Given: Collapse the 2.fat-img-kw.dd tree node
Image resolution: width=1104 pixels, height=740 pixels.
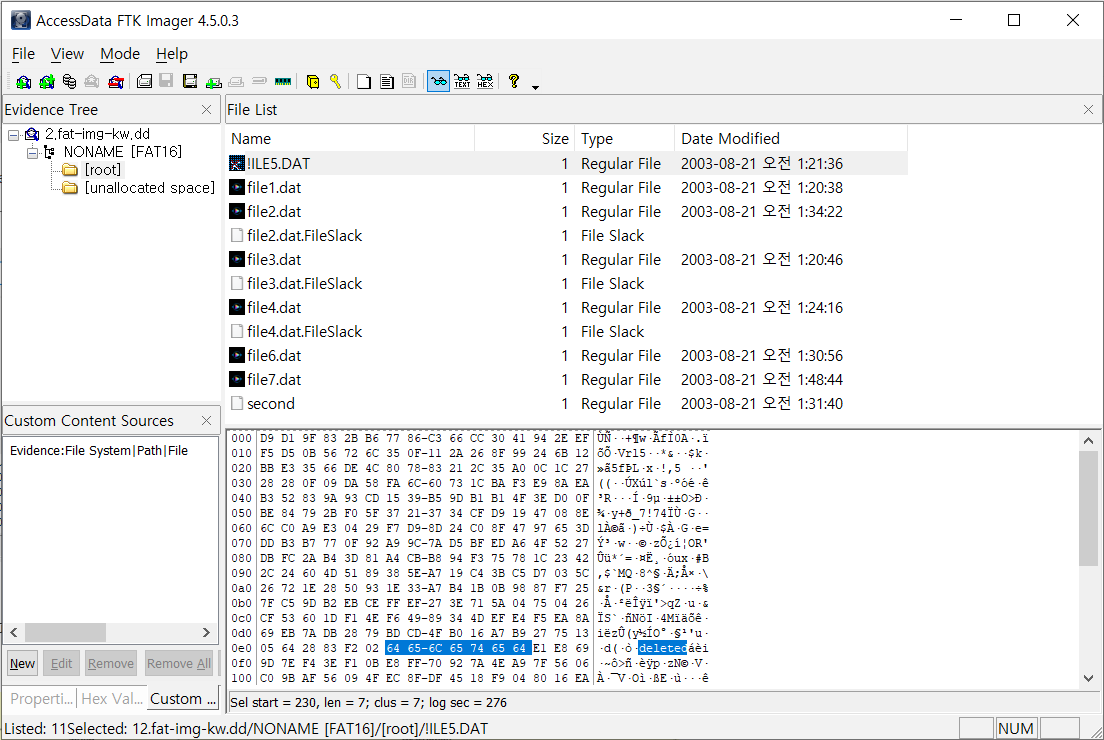Looking at the screenshot, I should 13,134.
